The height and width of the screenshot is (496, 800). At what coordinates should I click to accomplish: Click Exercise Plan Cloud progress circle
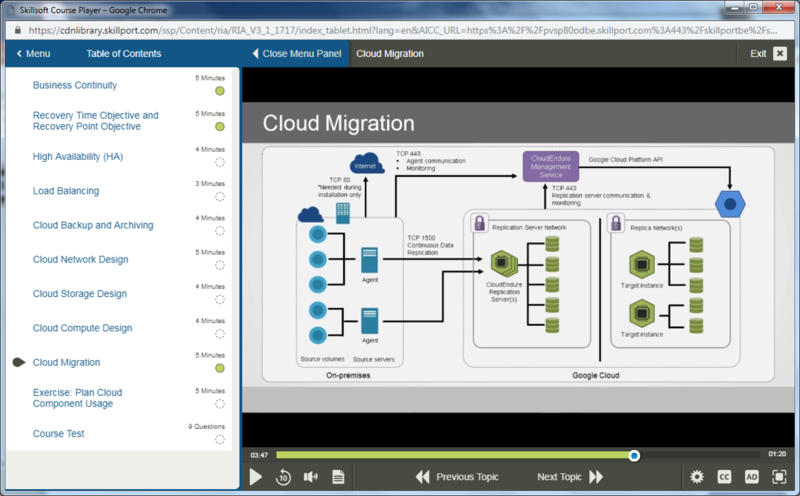[220, 404]
